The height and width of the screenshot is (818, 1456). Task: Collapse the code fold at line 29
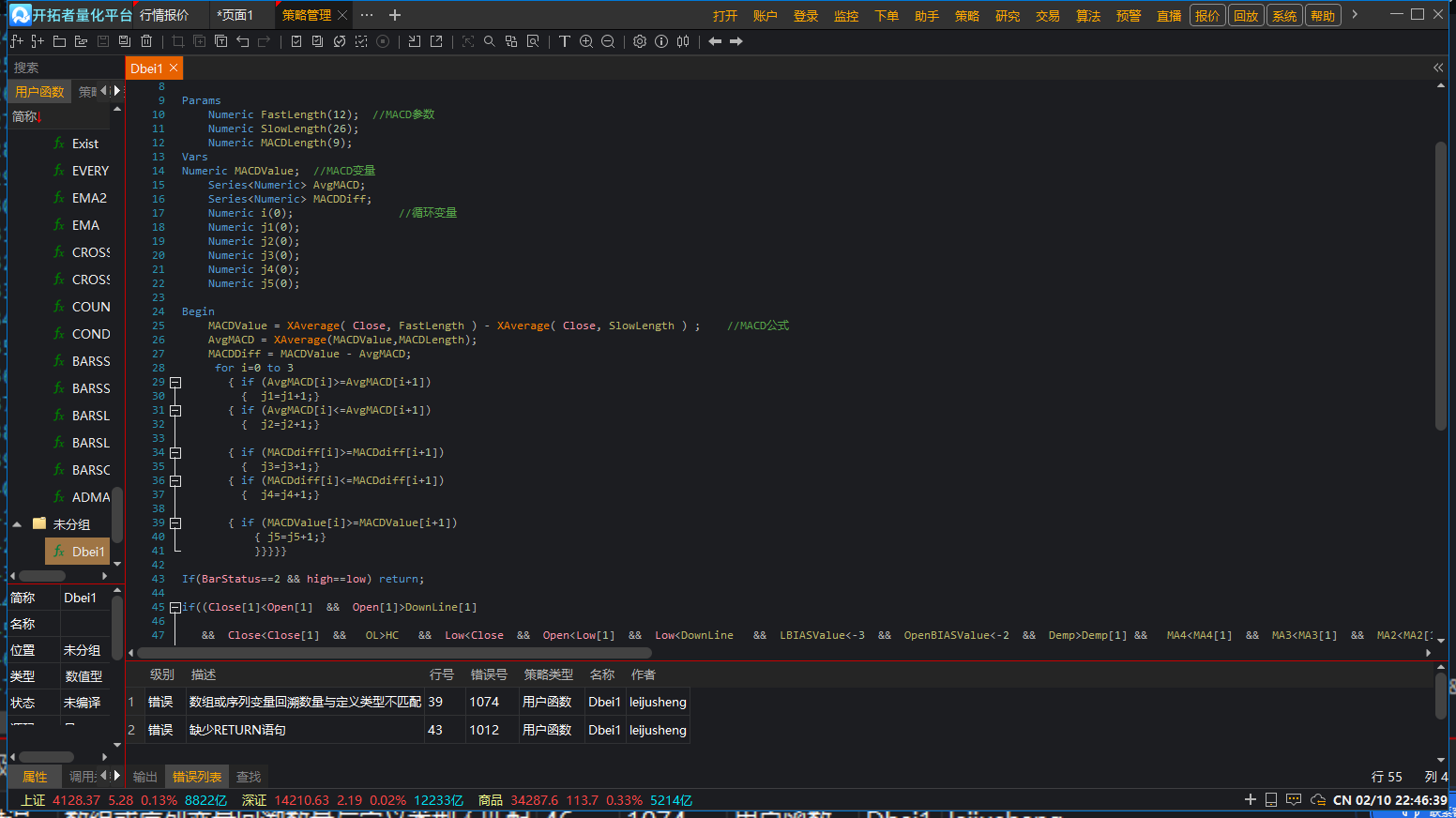coord(175,383)
